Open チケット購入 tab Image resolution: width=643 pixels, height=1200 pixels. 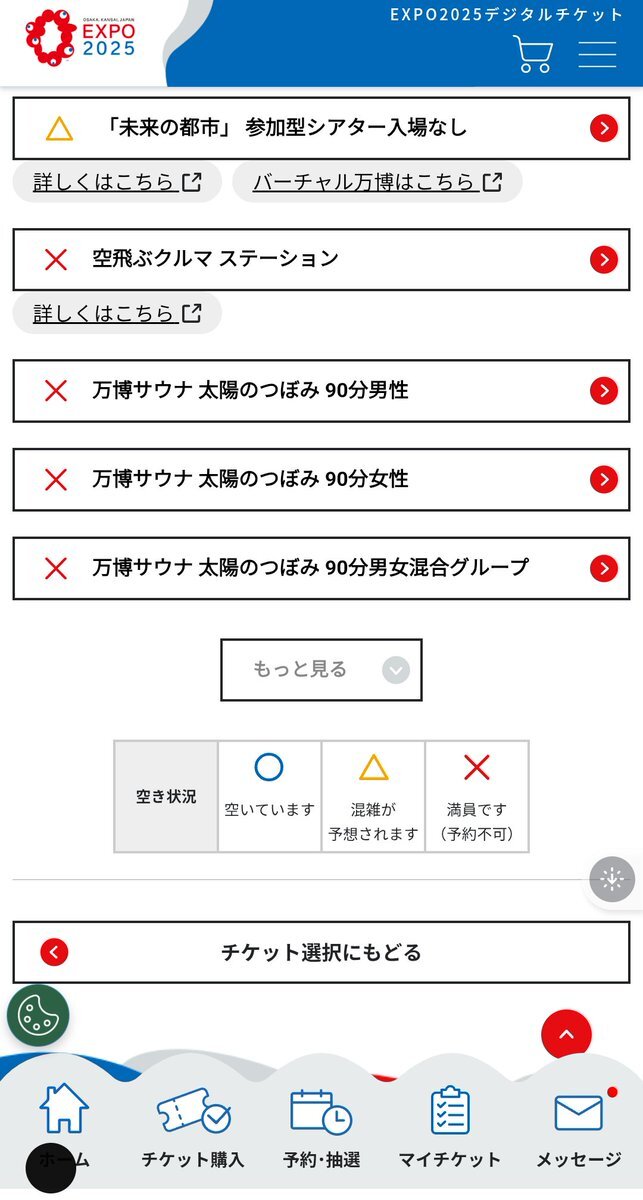[x=193, y=1126]
